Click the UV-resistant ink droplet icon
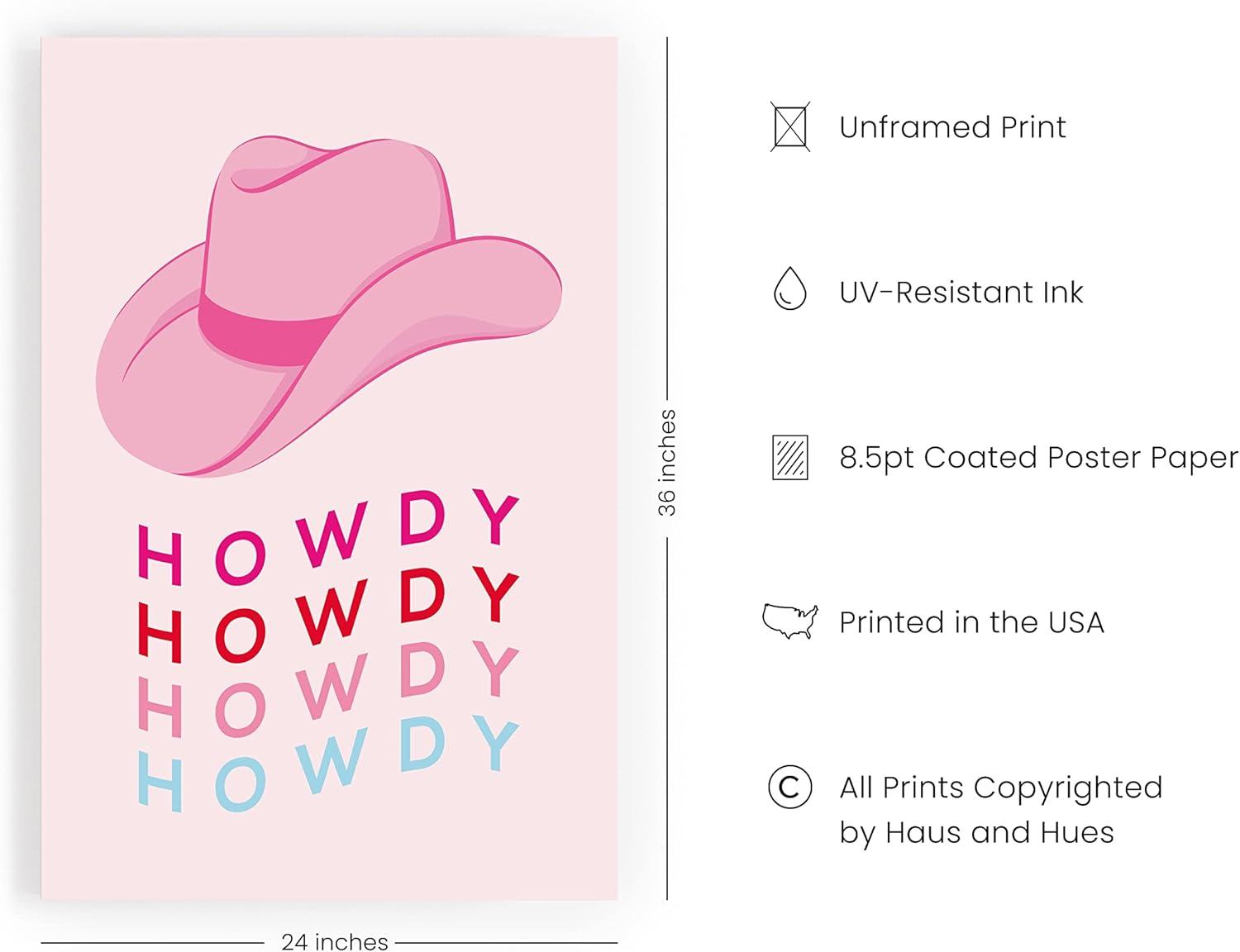1240x952 pixels. click(x=789, y=288)
